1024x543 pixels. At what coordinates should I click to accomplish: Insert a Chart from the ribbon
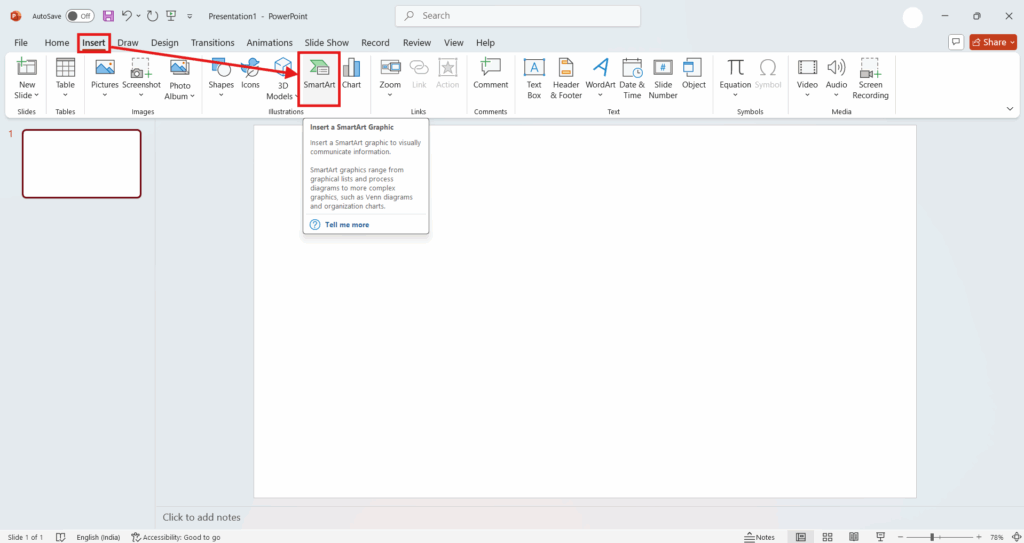351,74
